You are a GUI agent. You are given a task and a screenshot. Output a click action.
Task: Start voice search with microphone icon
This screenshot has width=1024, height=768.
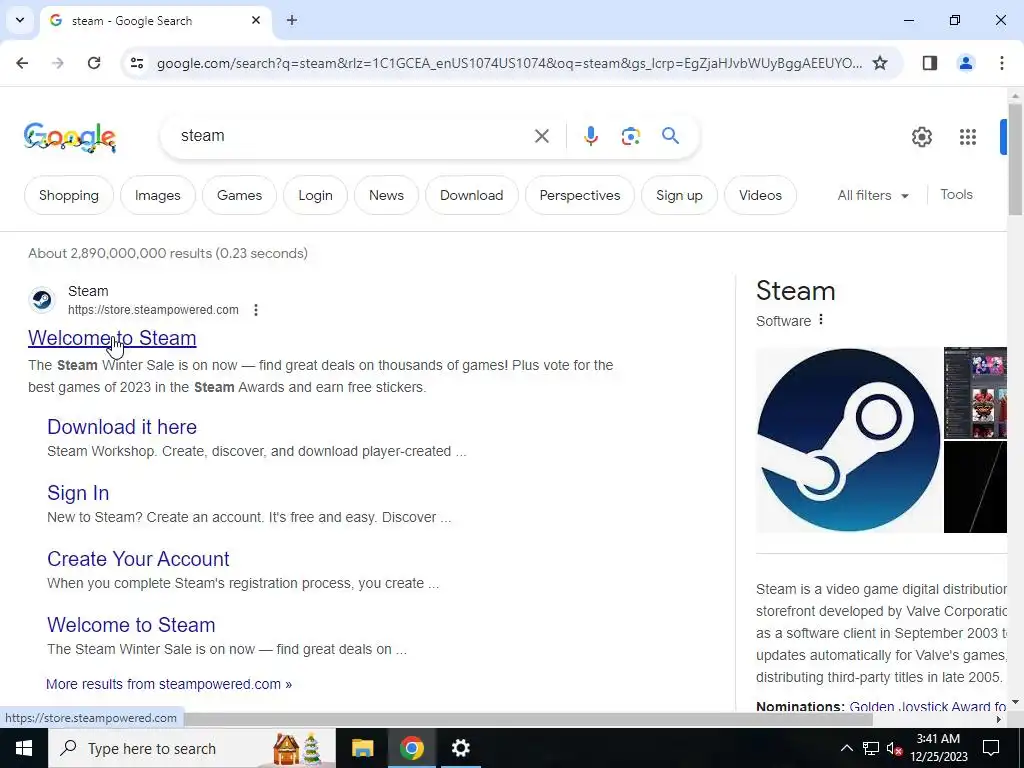click(590, 136)
